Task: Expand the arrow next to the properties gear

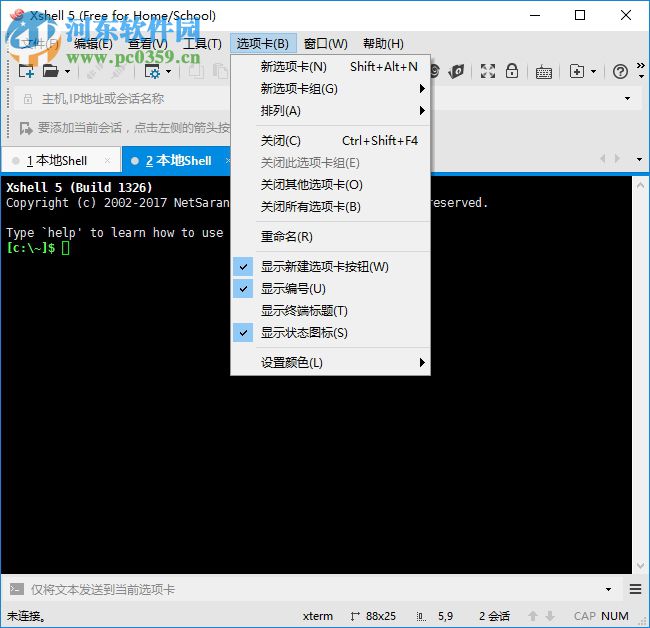Action: tap(168, 72)
